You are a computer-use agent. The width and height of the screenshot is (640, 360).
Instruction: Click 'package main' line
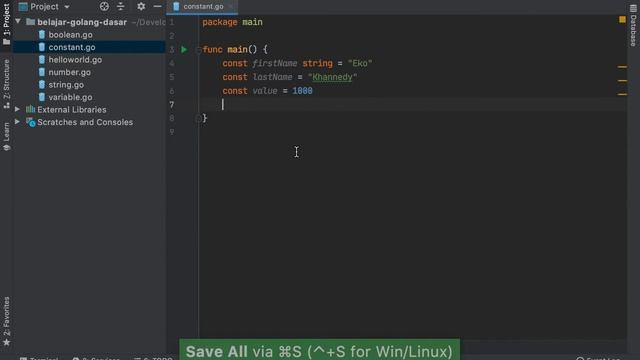[232, 22]
